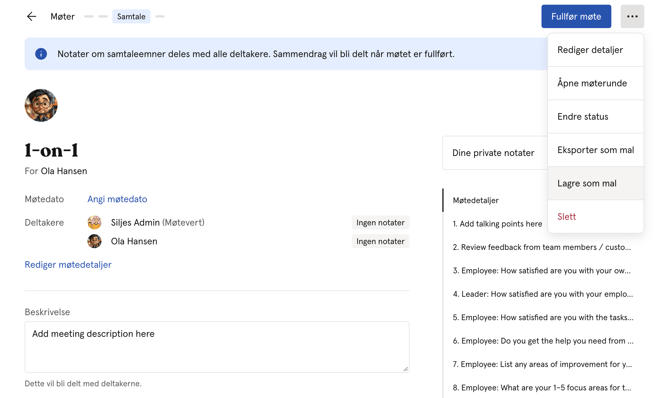
Task: Select Rediger detaljer from the menu
Action: pyautogui.click(x=596, y=50)
